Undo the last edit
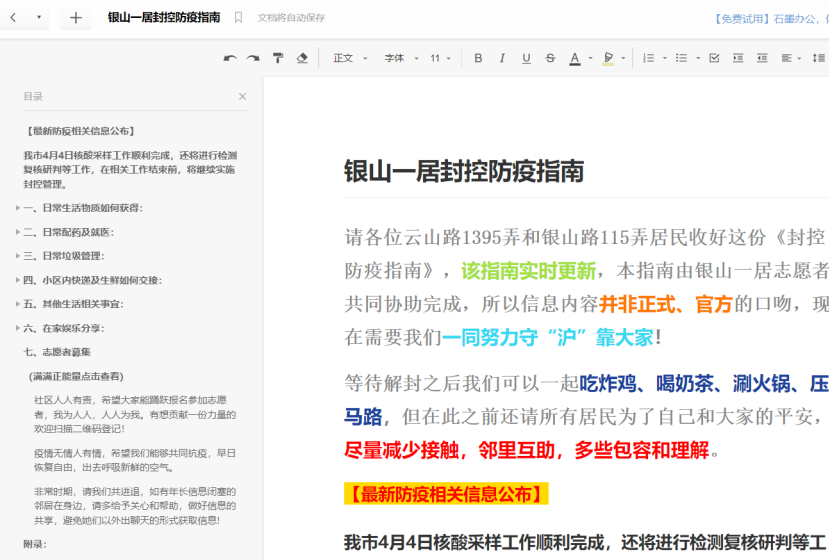 click(230, 58)
